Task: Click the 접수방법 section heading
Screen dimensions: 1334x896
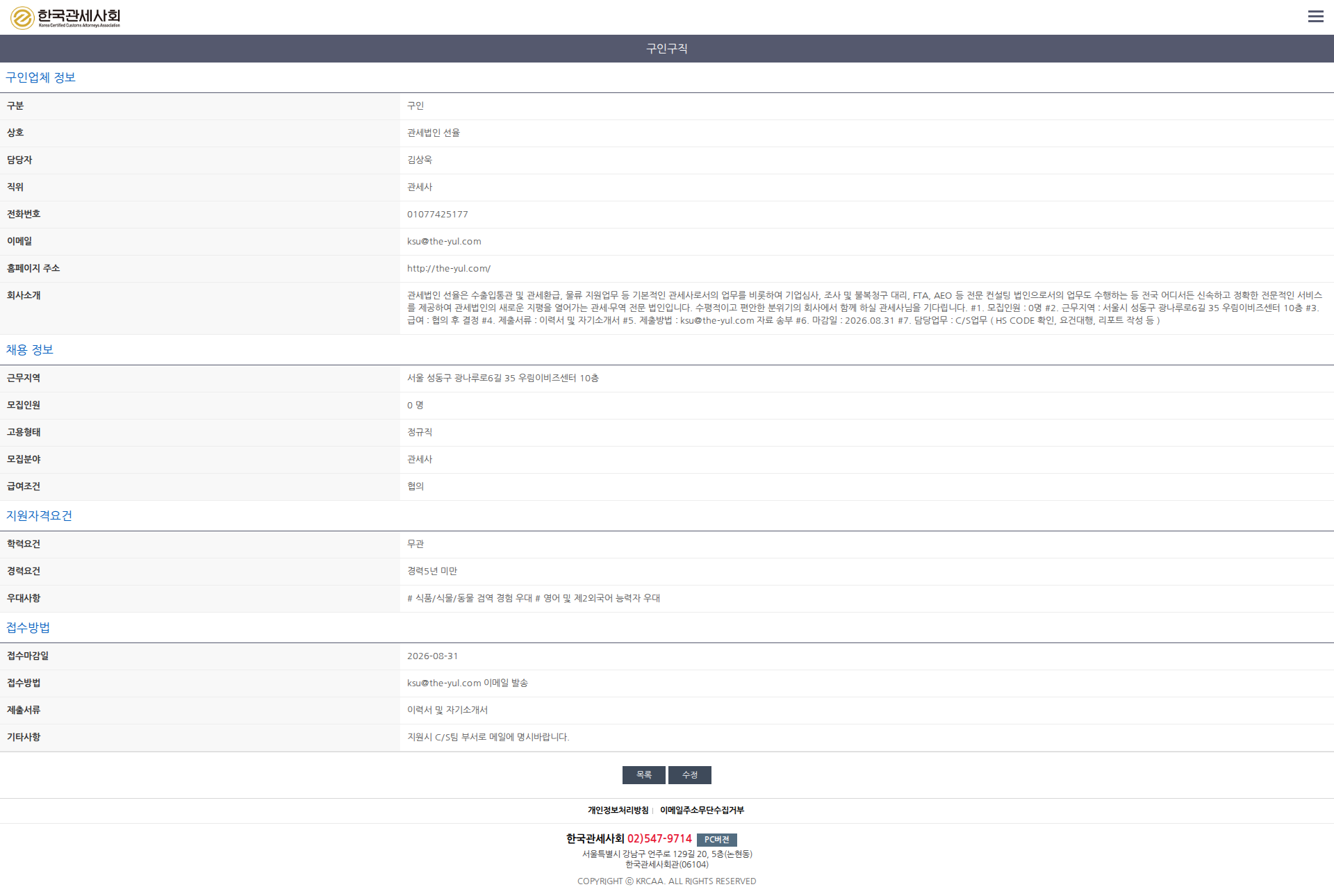Action: pyautogui.click(x=28, y=628)
